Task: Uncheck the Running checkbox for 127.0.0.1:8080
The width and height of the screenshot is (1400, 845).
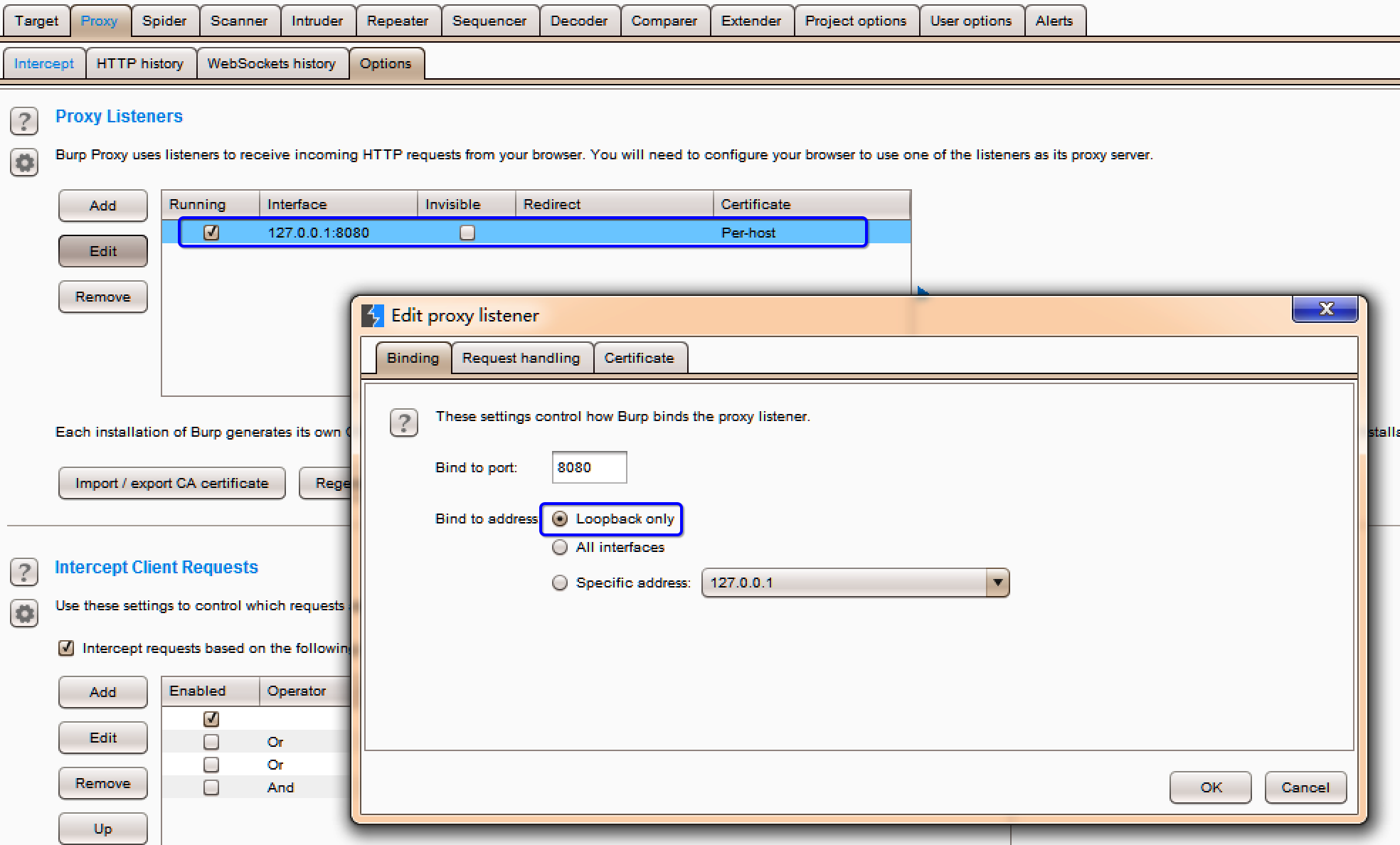Action: point(210,232)
